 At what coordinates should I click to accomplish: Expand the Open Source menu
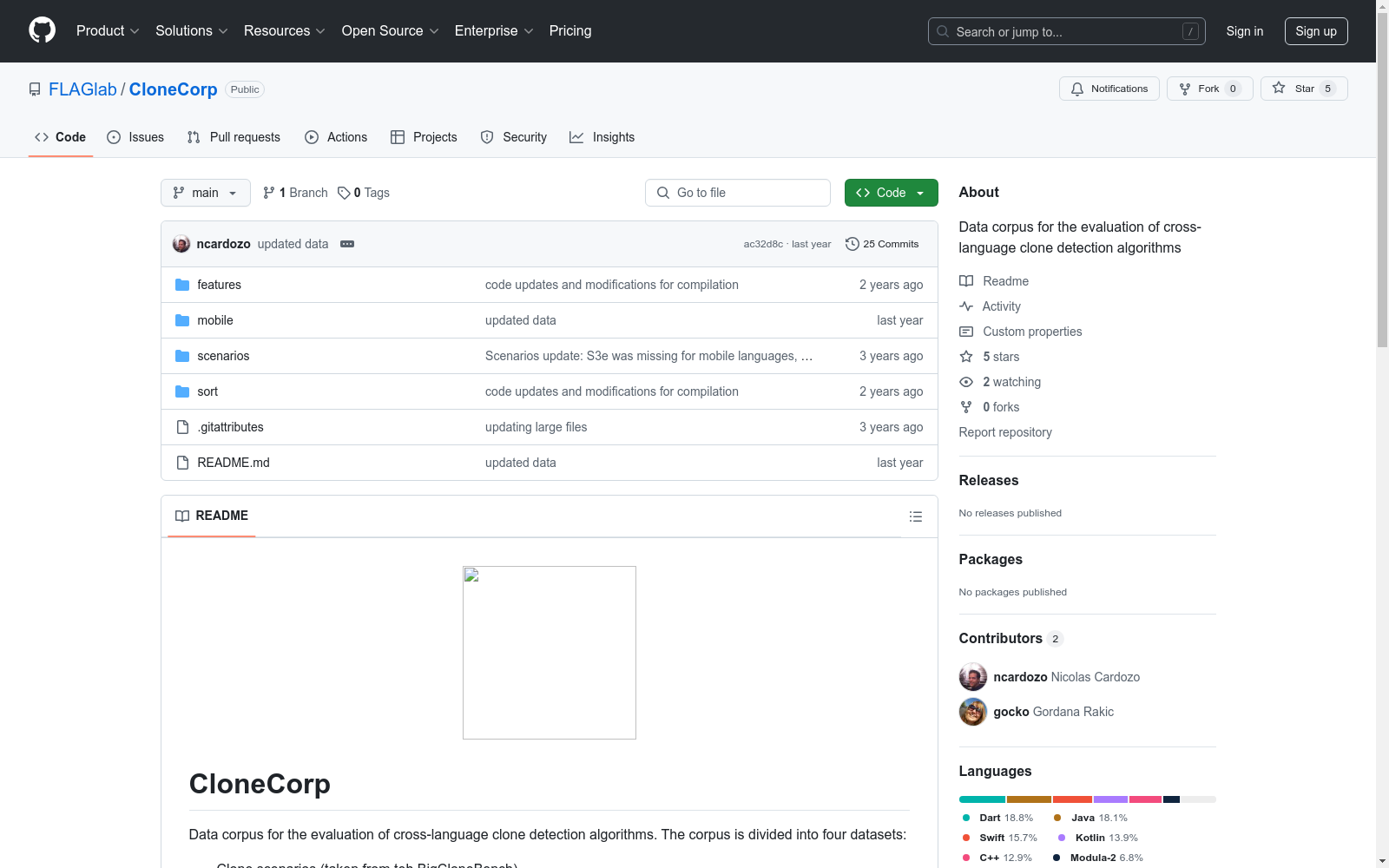point(391,31)
